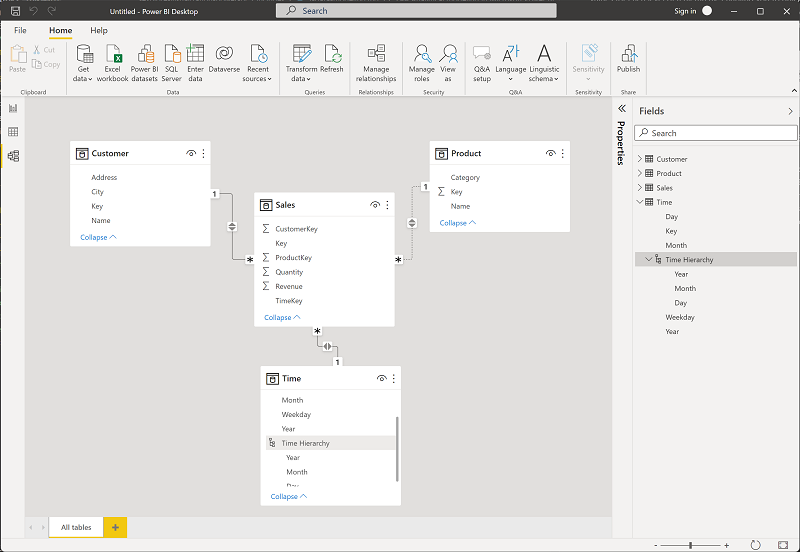Open Q&A setup
The image size is (800, 552).
point(482,63)
